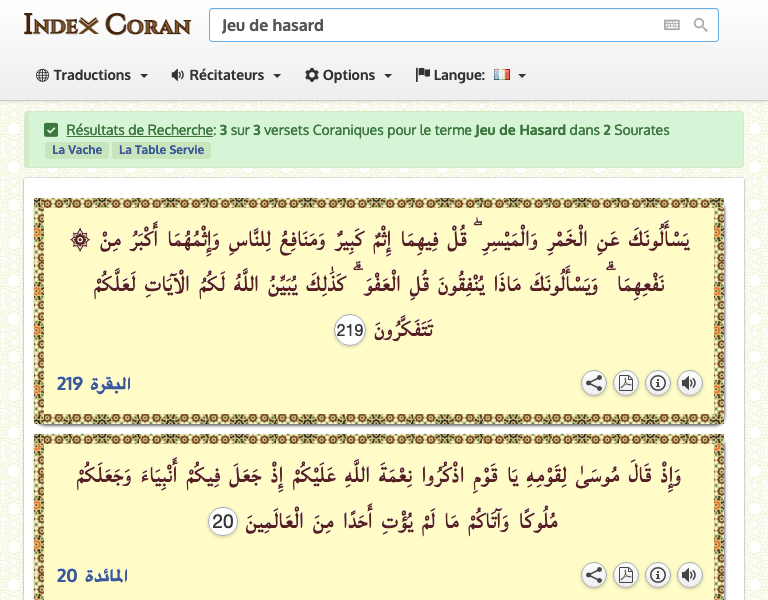
Task: Click the green check icon in results banner
Action: (51, 130)
